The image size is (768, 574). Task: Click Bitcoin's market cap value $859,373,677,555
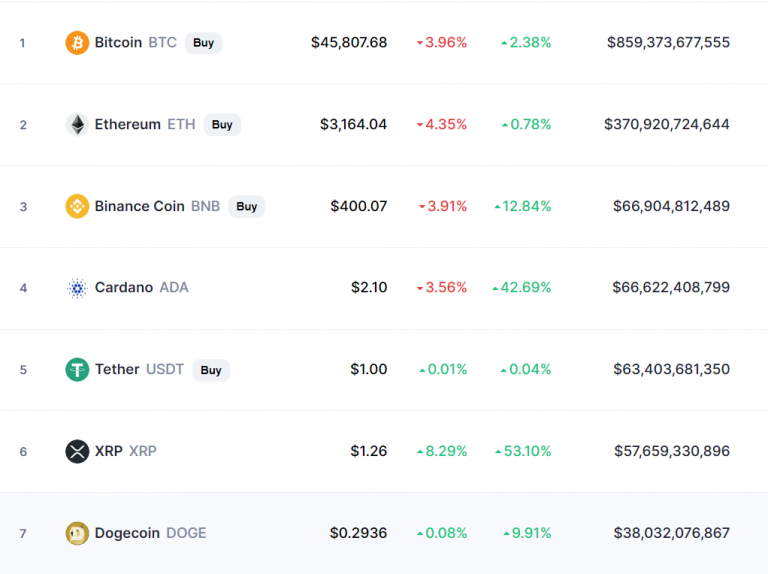(x=668, y=43)
